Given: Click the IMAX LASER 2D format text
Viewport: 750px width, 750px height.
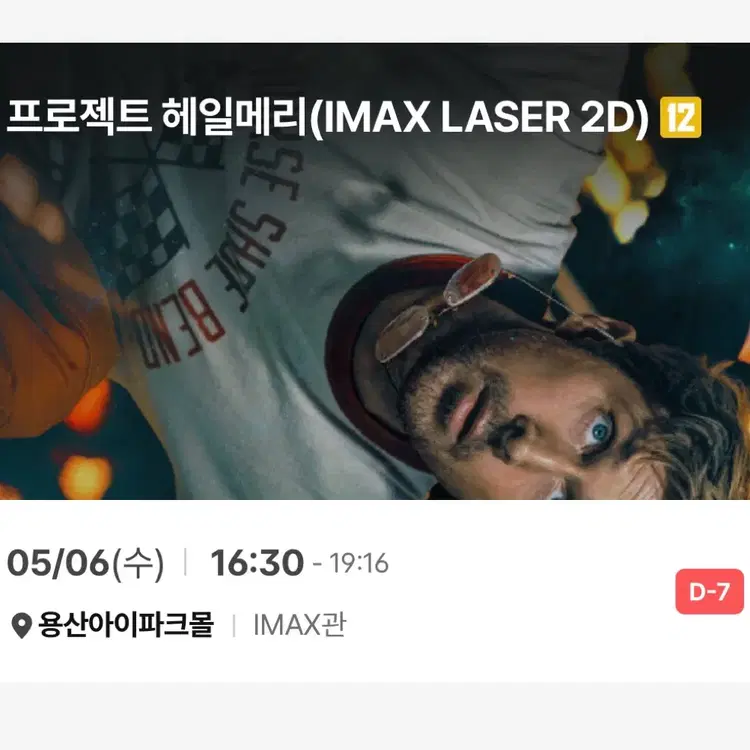Looking at the screenshot, I should (x=479, y=118).
